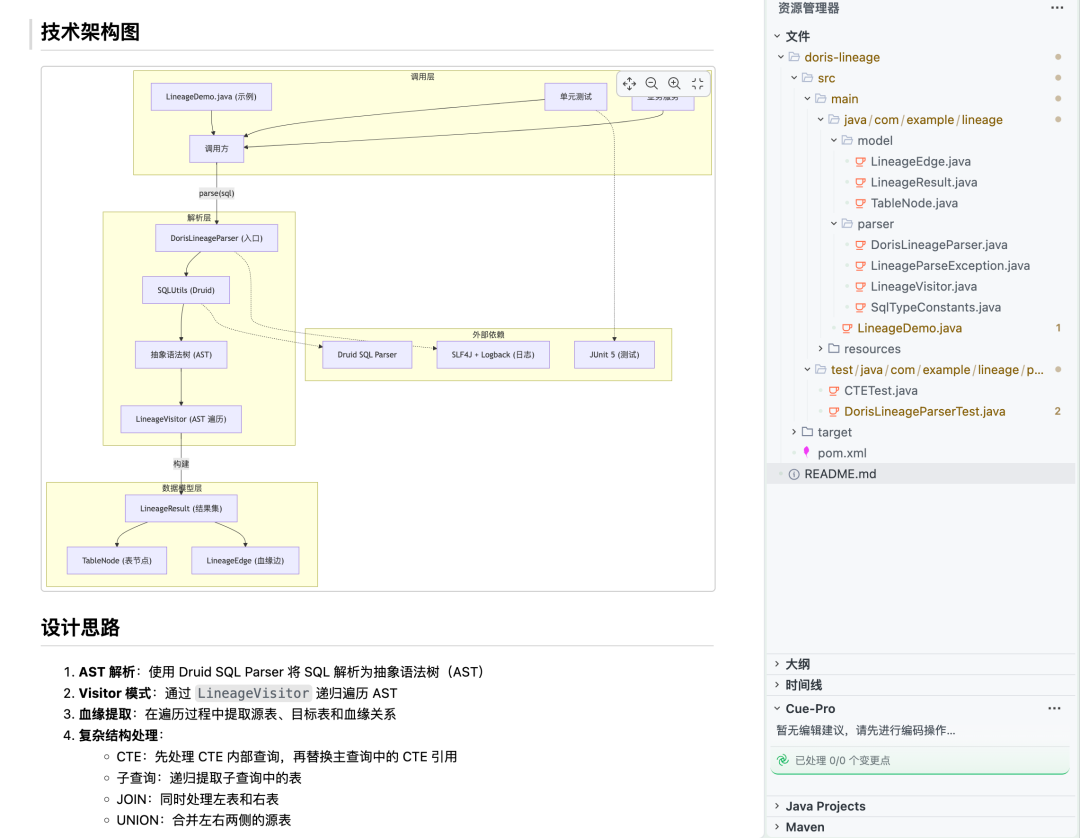The image size is (1080, 838).
Task: Click the target folder icon
Action: coord(807,432)
